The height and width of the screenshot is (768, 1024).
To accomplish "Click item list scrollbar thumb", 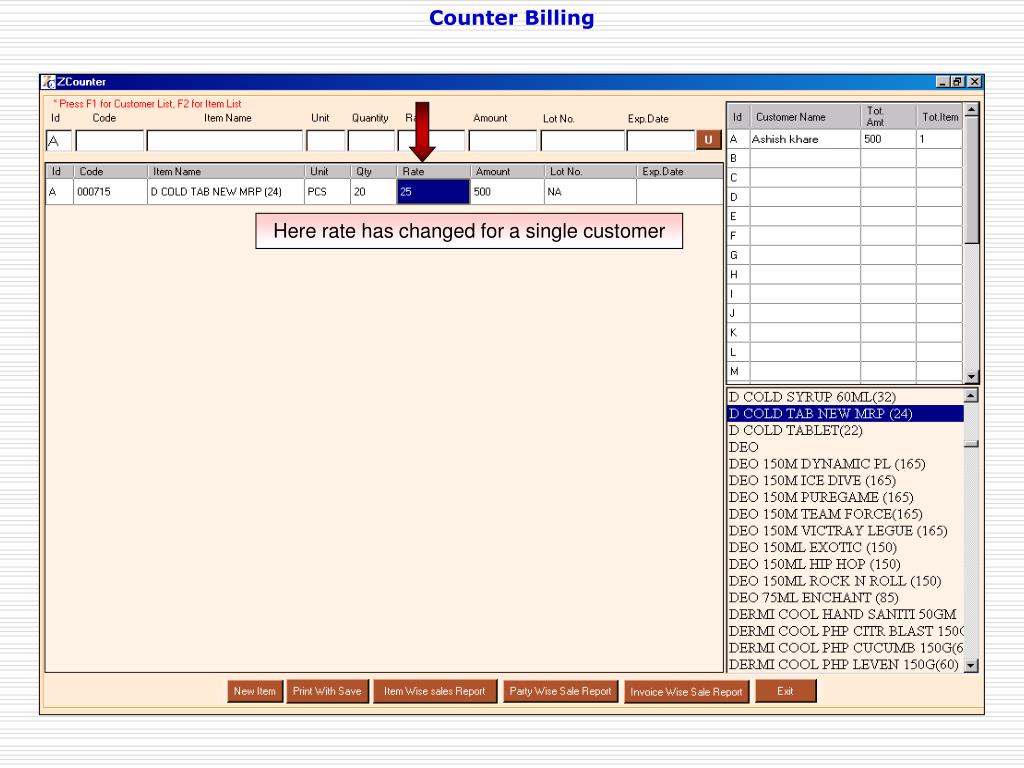I will [971, 444].
